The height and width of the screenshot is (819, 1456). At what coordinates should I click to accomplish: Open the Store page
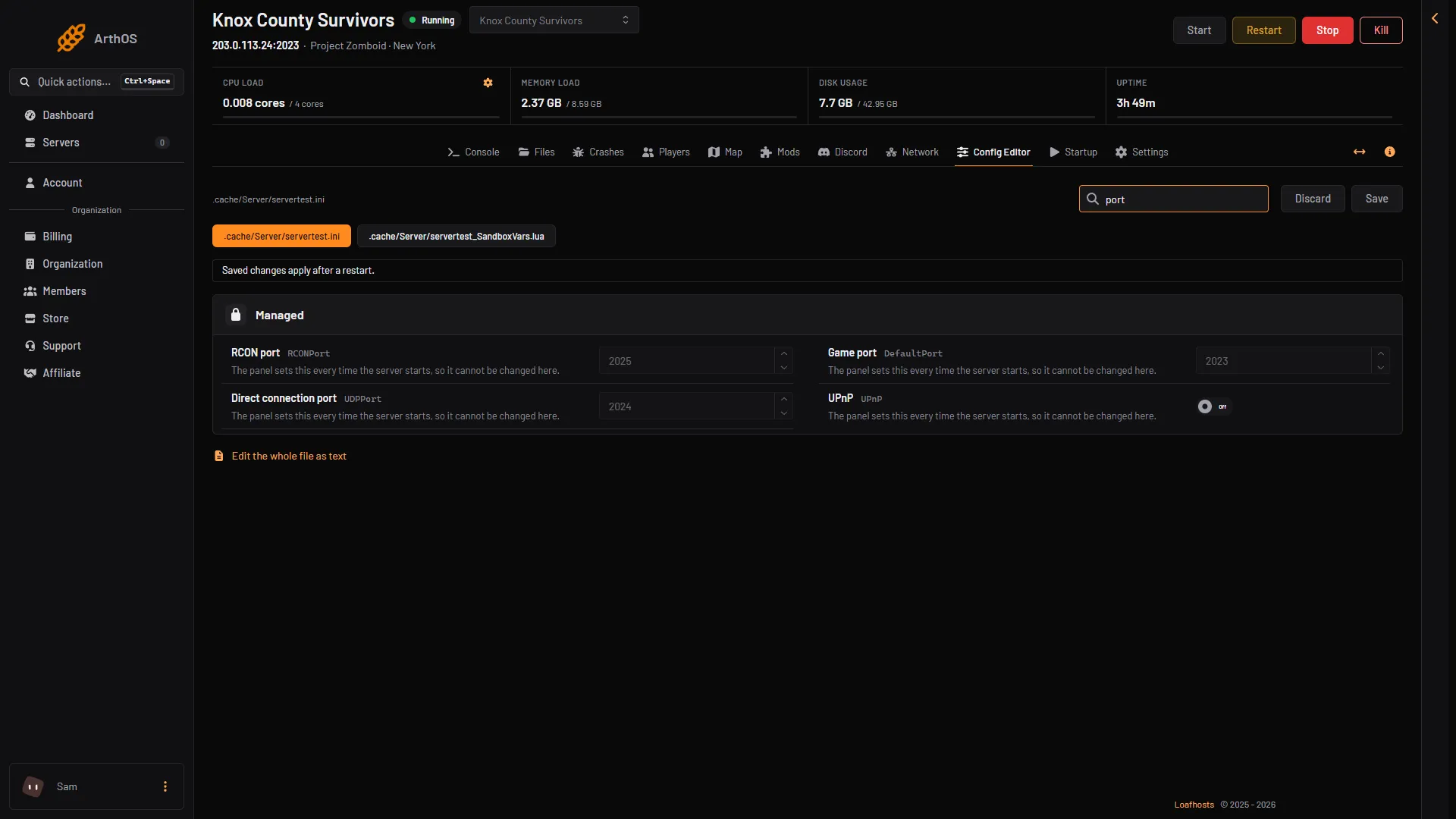click(x=96, y=318)
